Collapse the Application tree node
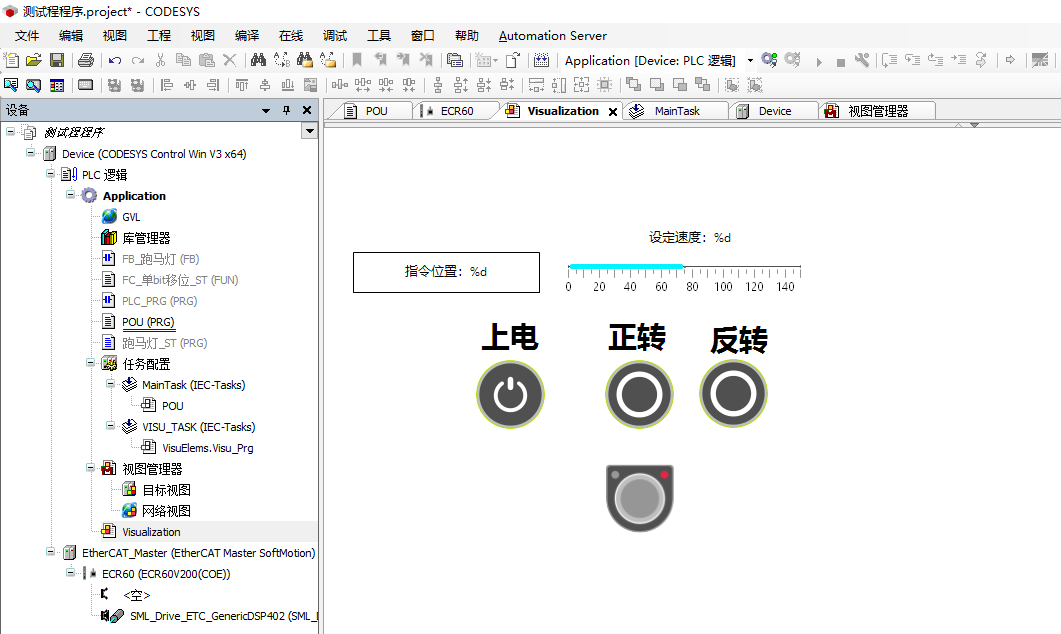1061x634 pixels. click(70, 195)
